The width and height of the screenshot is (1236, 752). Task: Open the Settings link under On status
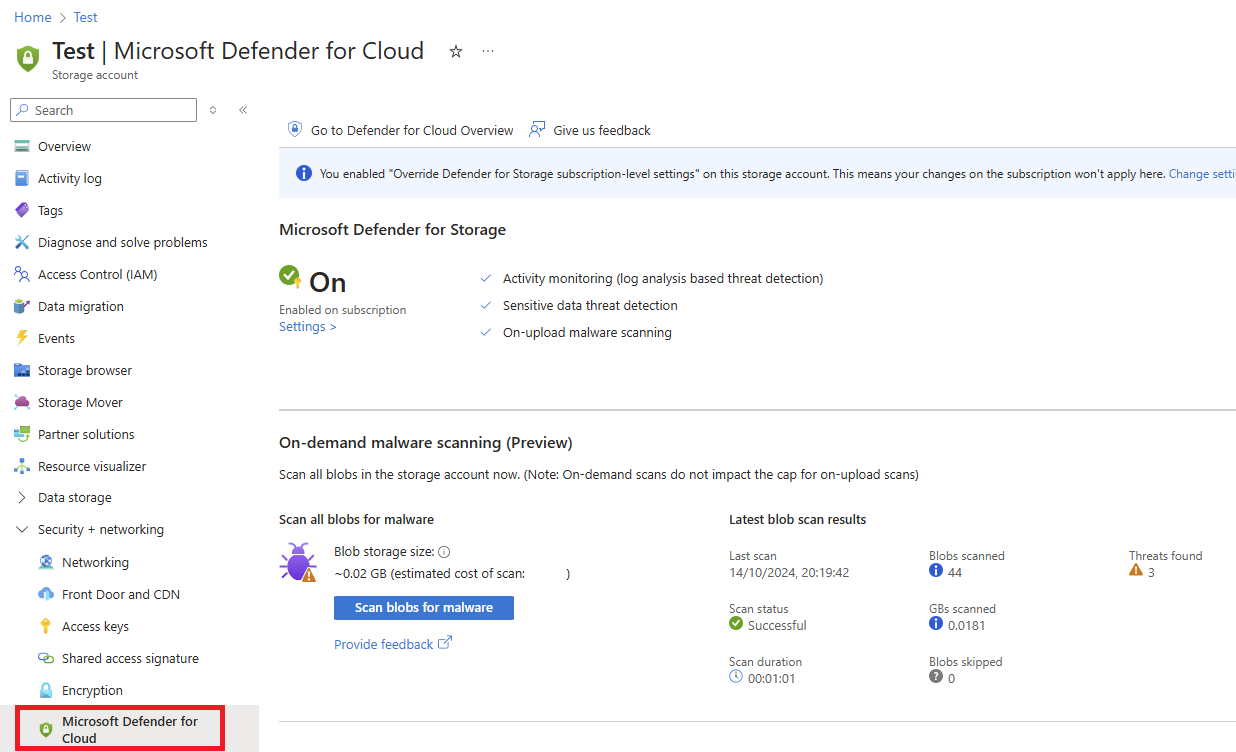click(307, 327)
